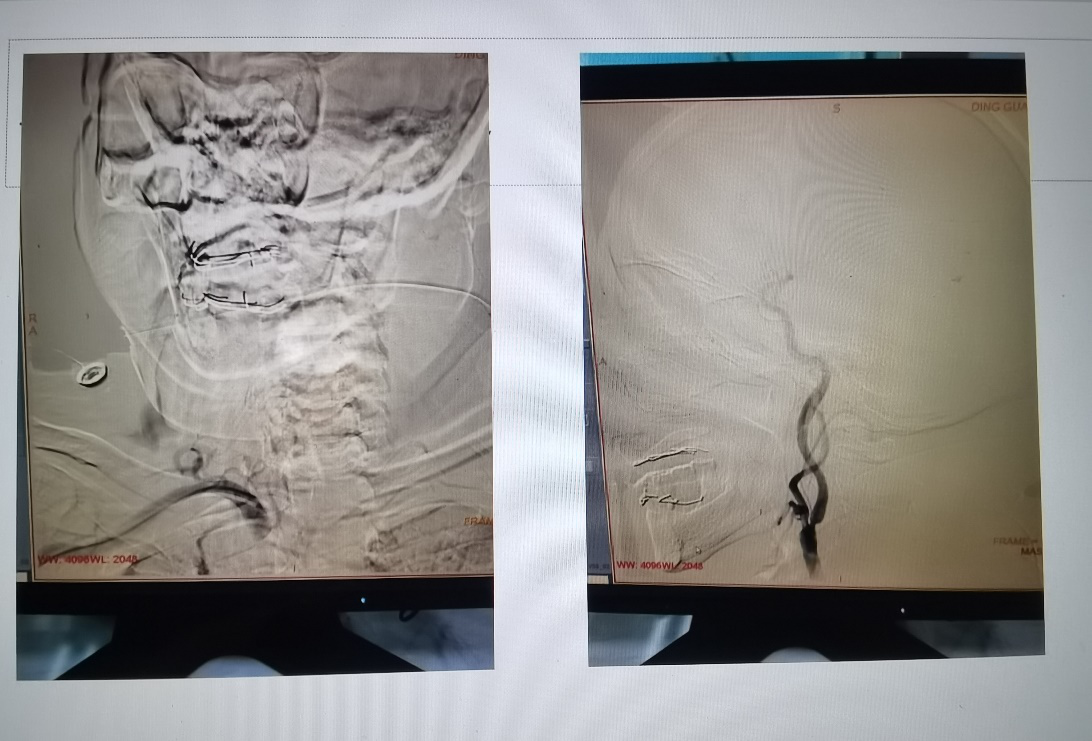This screenshot has width=1092, height=741.
Task: Click the circular electrode marker on left image
Action: (91, 374)
